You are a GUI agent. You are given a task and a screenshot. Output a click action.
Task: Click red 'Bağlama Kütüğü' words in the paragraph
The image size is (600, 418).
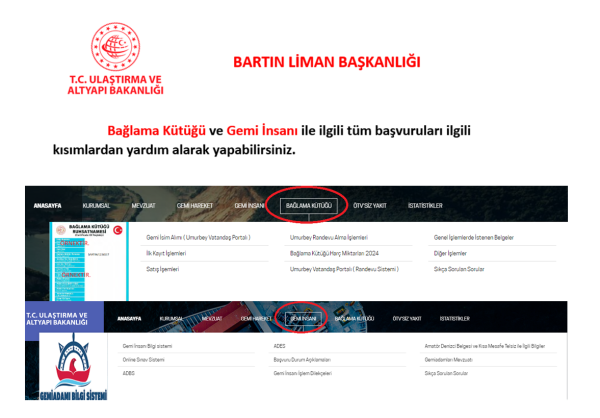(157, 131)
